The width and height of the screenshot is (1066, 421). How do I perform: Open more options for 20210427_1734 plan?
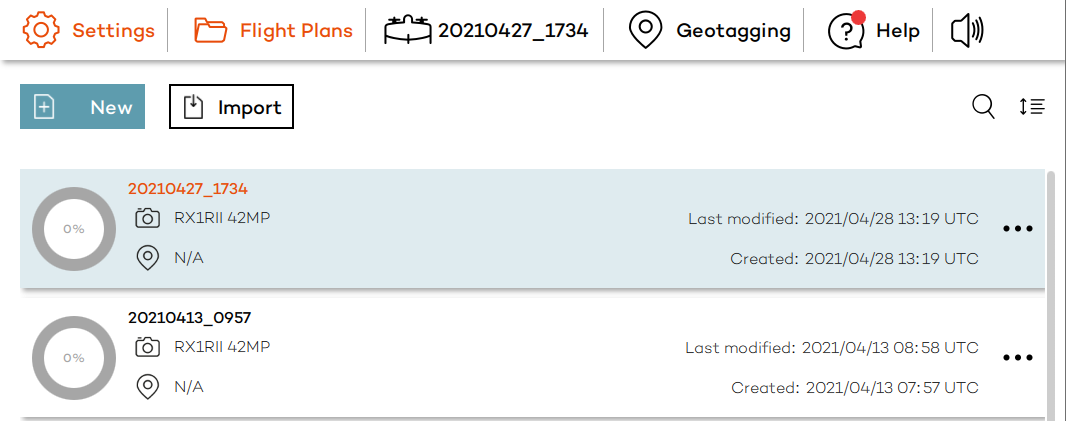1017,229
